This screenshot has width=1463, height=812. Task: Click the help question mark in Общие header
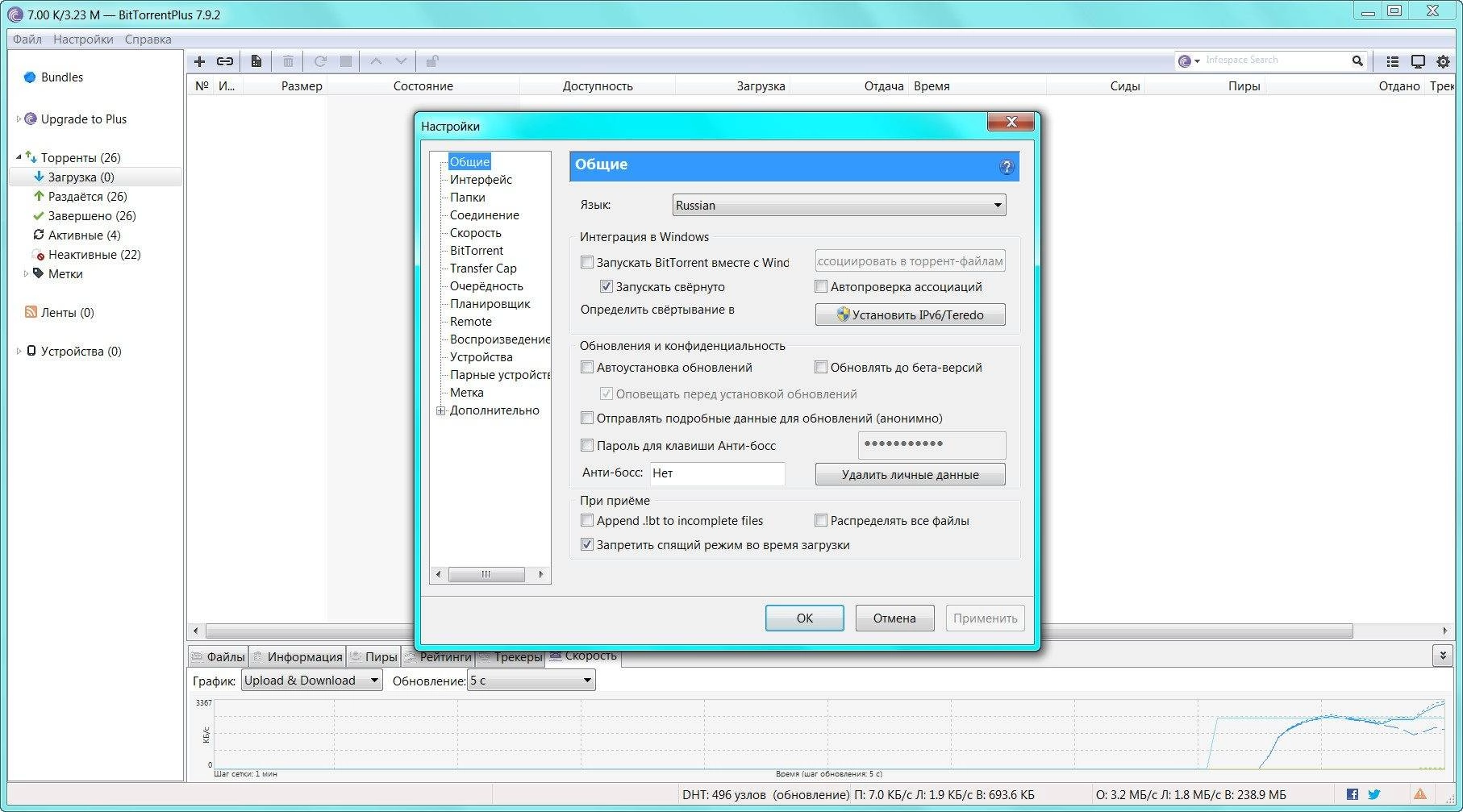(x=1007, y=167)
